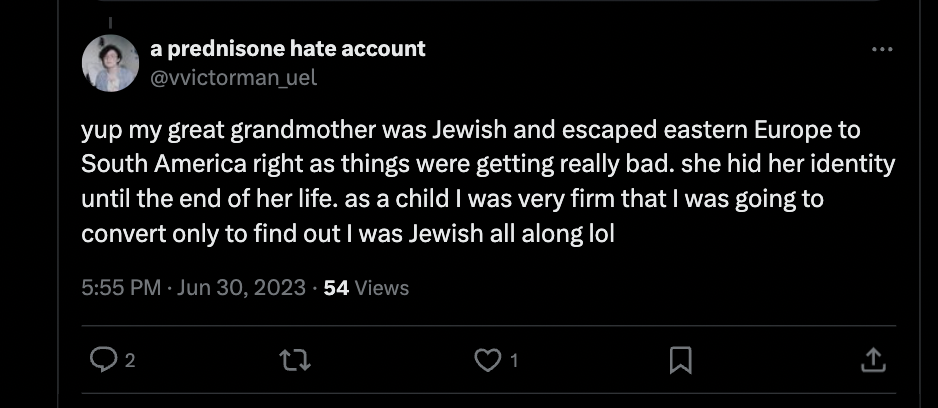Click the @vvictorman_uel handle
The image size is (938, 408).
[233, 77]
